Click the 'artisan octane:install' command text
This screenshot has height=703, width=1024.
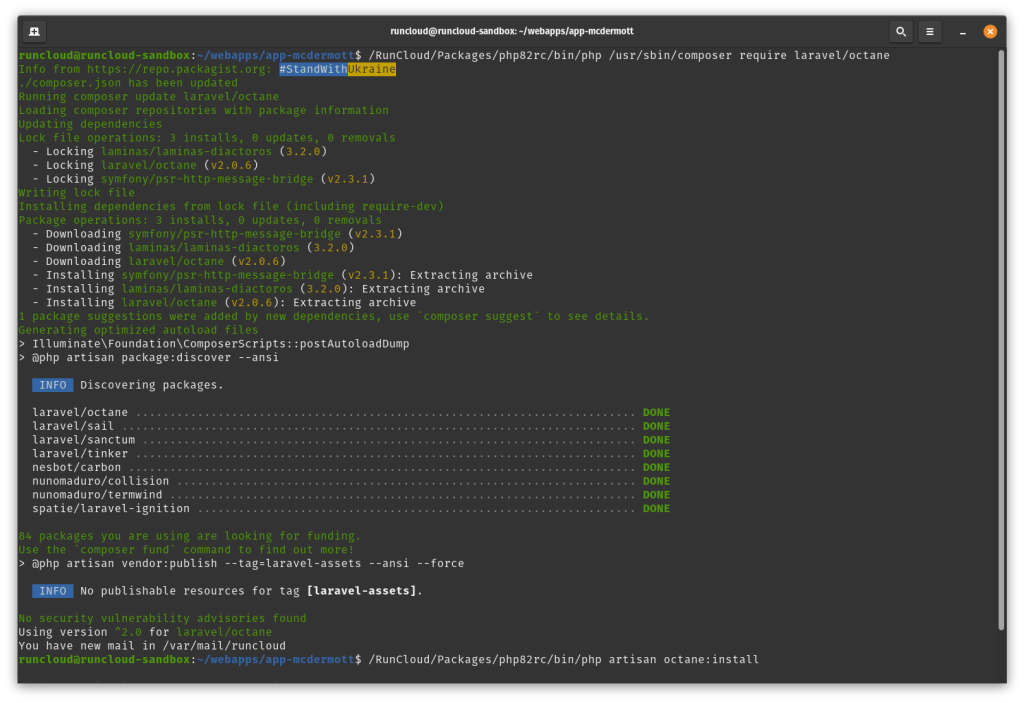point(684,659)
